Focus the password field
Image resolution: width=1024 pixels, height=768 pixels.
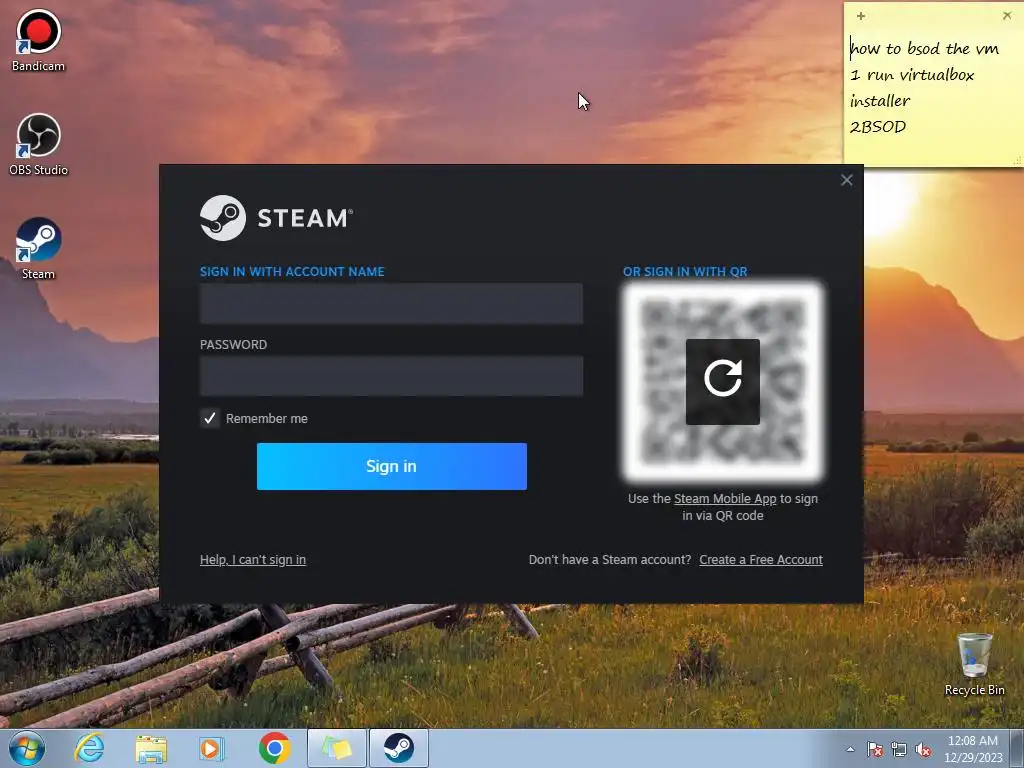pos(391,376)
